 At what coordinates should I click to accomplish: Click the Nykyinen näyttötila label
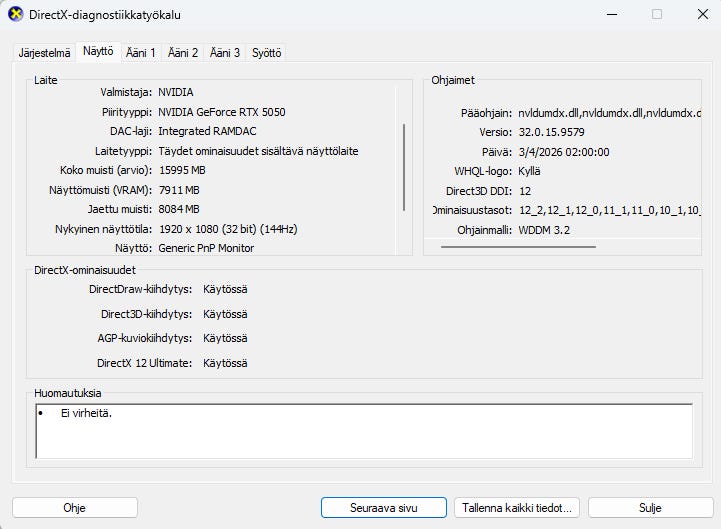coord(103,229)
